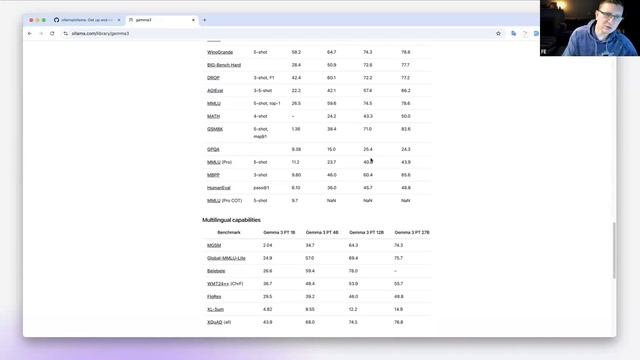Image resolution: width=640 pixels, height=360 pixels.
Task: Follow the XL-Sum link
Action: pyautogui.click(x=215, y=309)
